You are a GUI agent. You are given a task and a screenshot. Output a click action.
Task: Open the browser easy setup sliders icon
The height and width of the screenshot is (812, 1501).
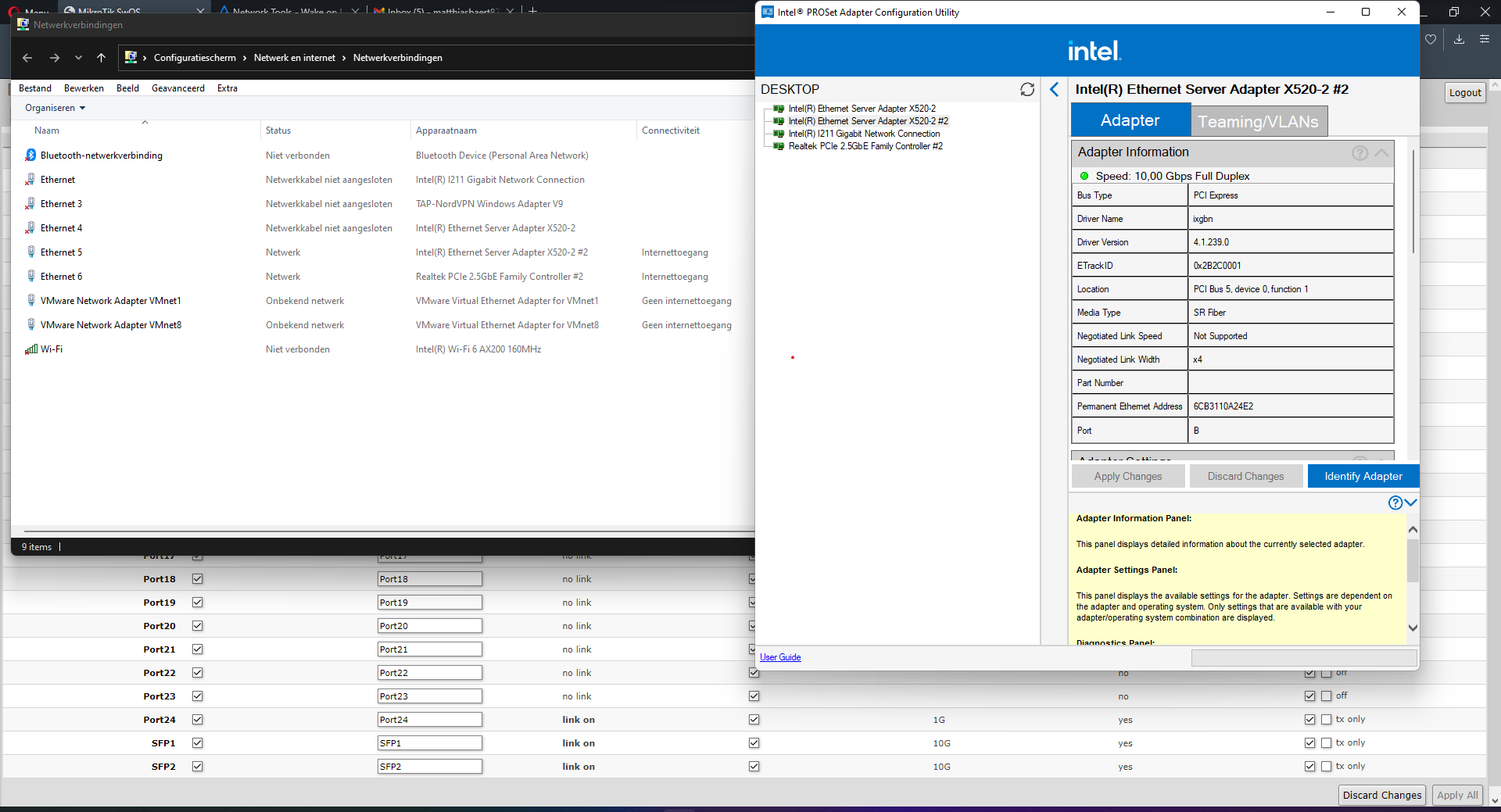[x=1485, y=39]
